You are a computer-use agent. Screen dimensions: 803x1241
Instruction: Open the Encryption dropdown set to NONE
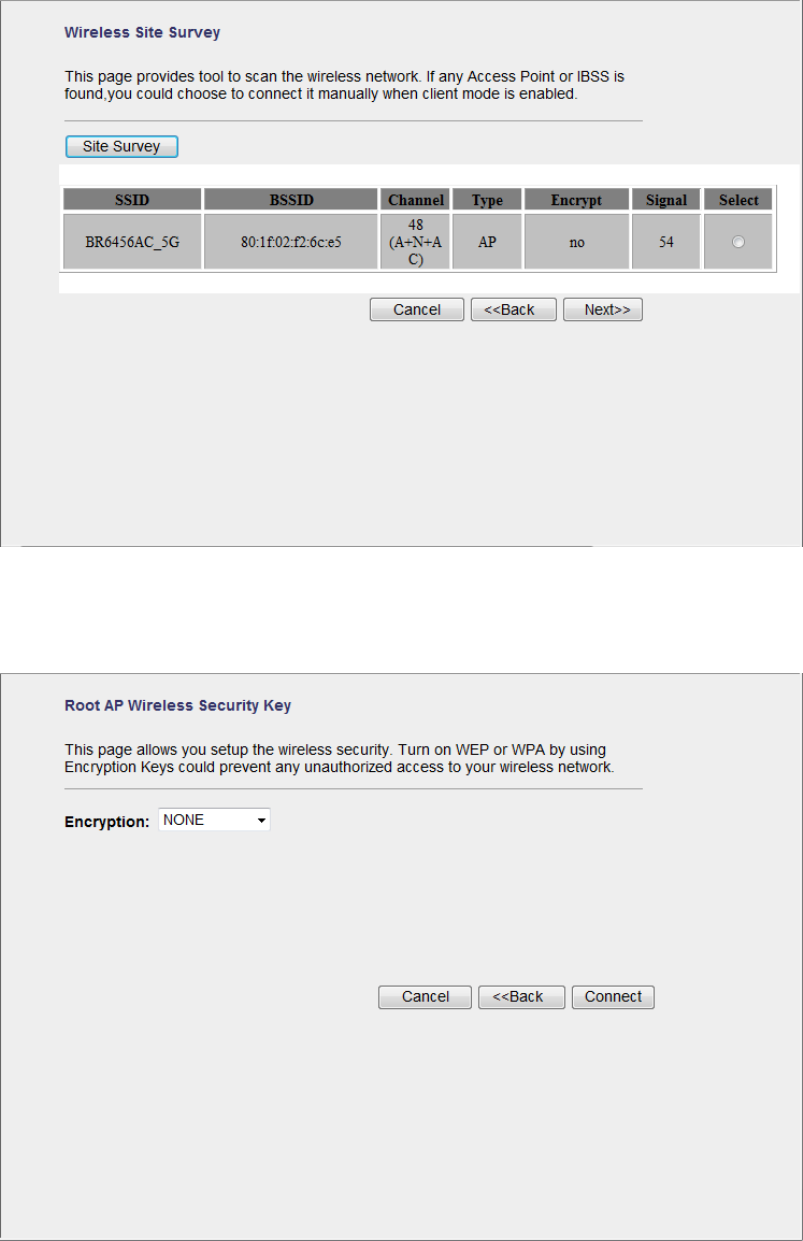214,820
